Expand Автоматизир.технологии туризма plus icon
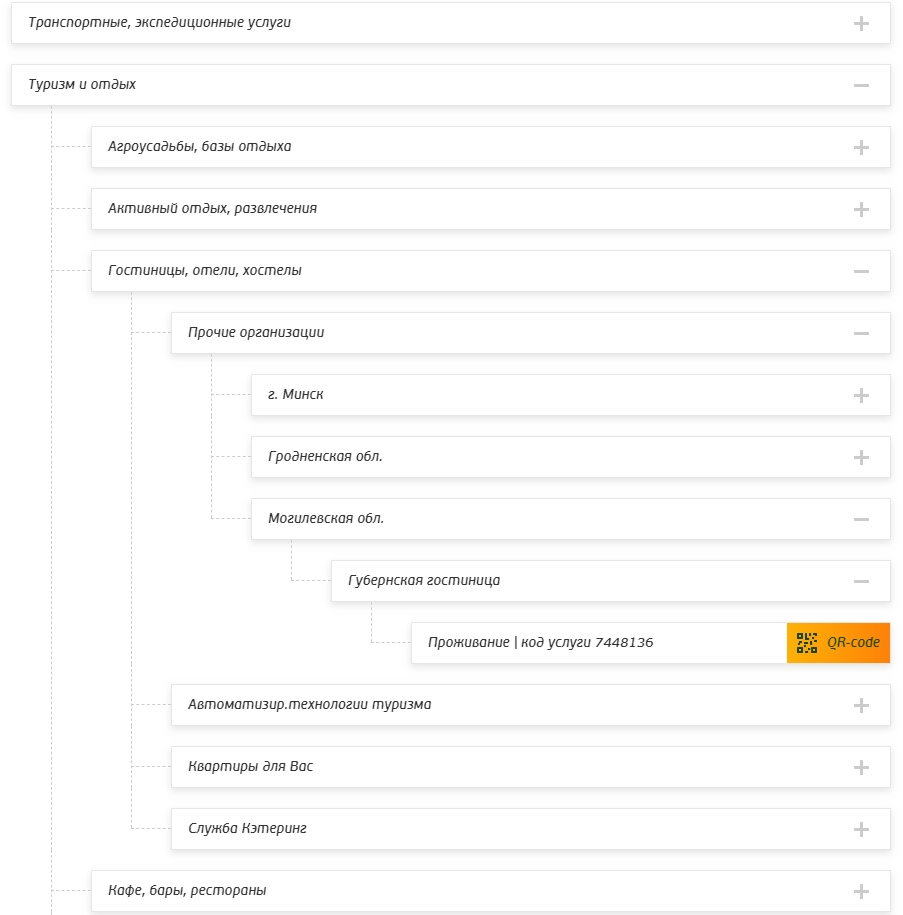Viewport: 903px width, 915px height. coord(861,705)
